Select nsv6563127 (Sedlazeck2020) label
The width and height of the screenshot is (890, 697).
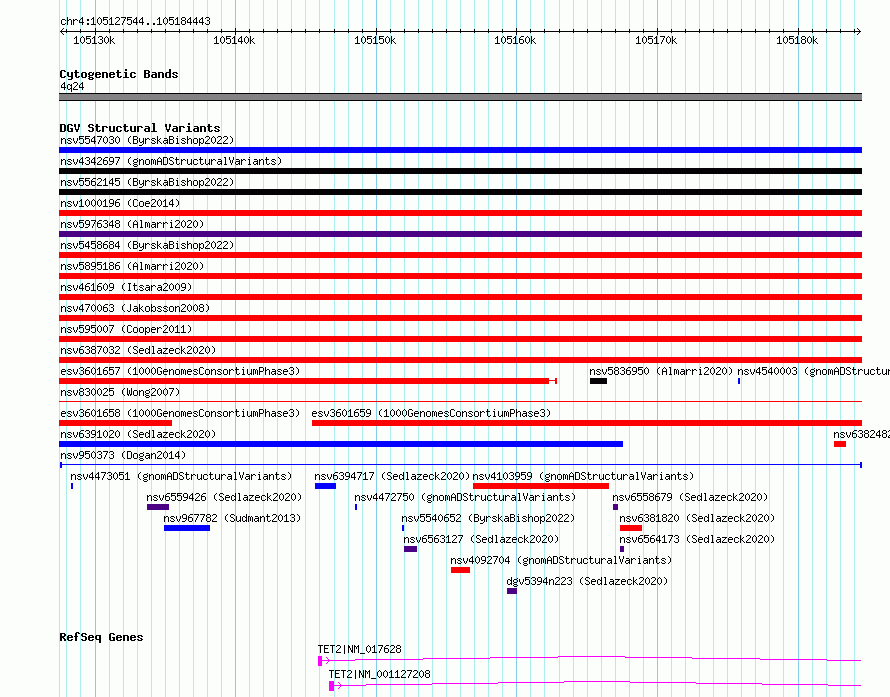pyautogui.click(x=481, y=539)
